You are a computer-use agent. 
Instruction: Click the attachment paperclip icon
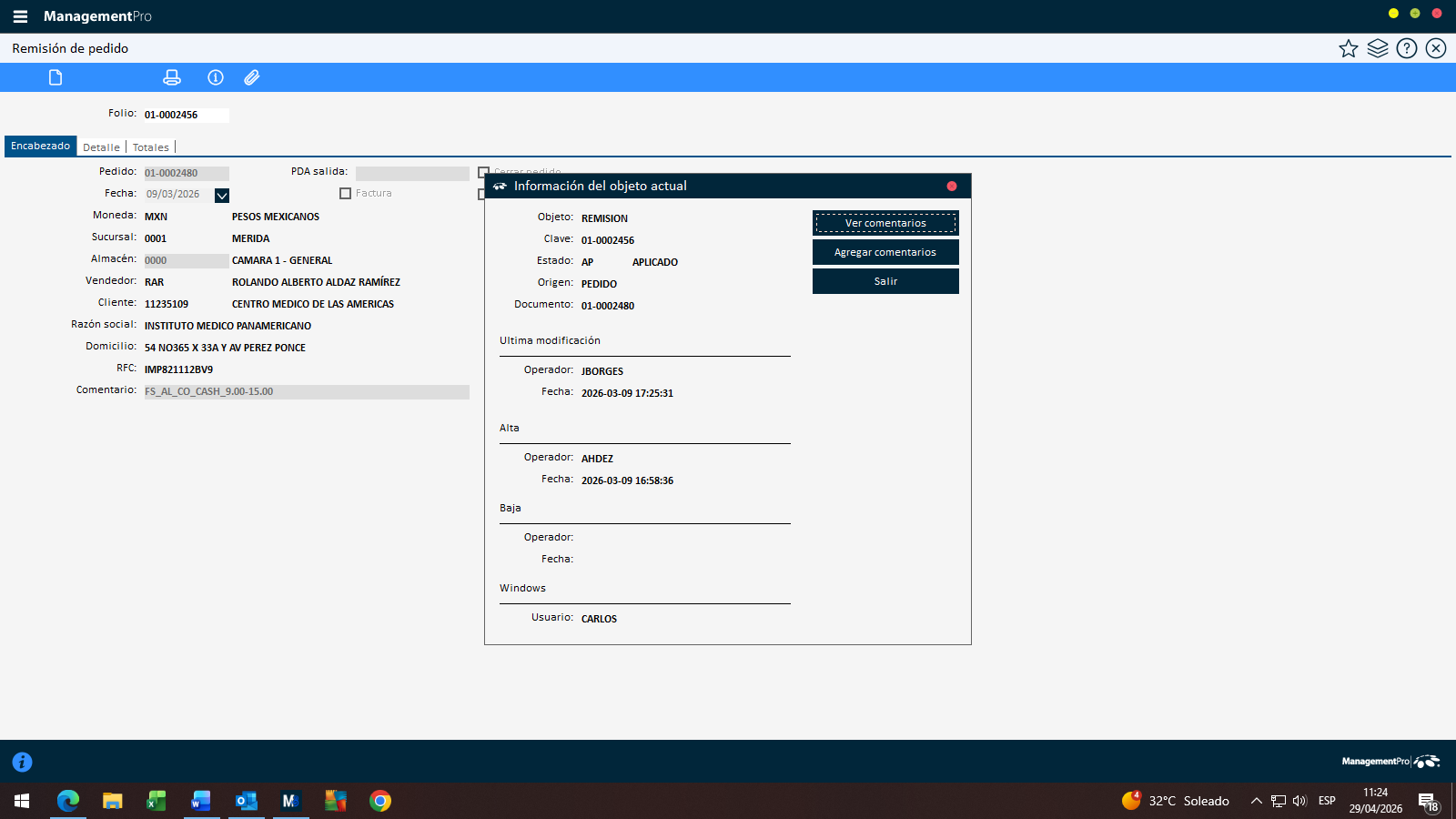coord(252,77)
